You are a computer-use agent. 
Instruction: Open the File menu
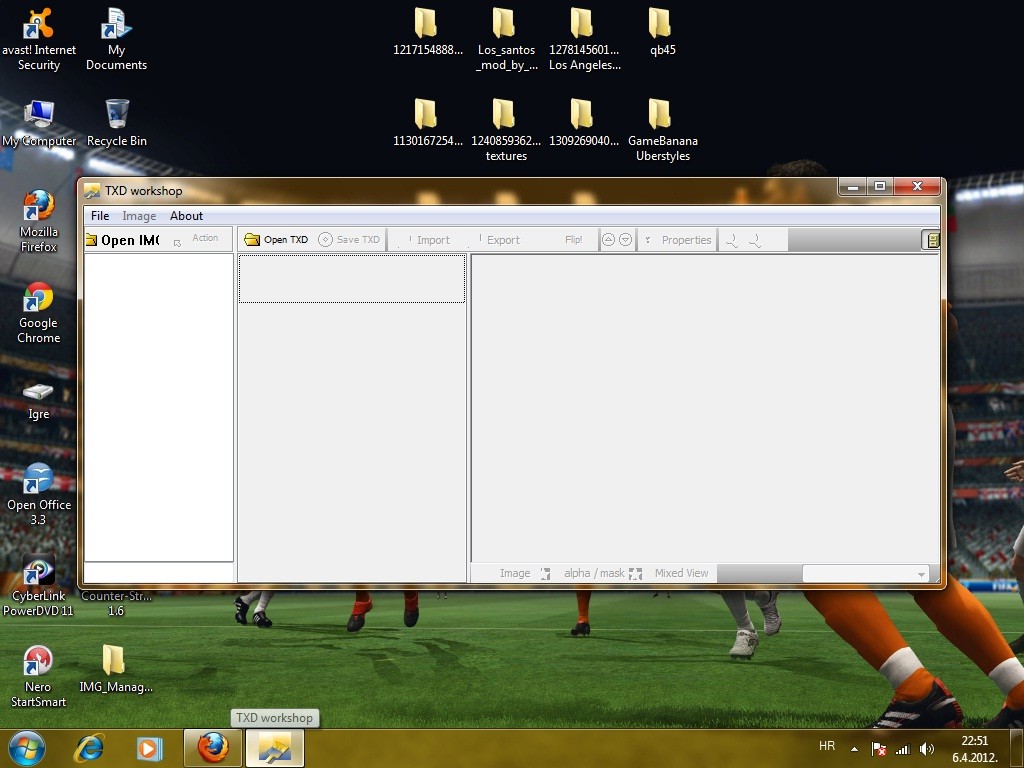(x=100, y=216)
